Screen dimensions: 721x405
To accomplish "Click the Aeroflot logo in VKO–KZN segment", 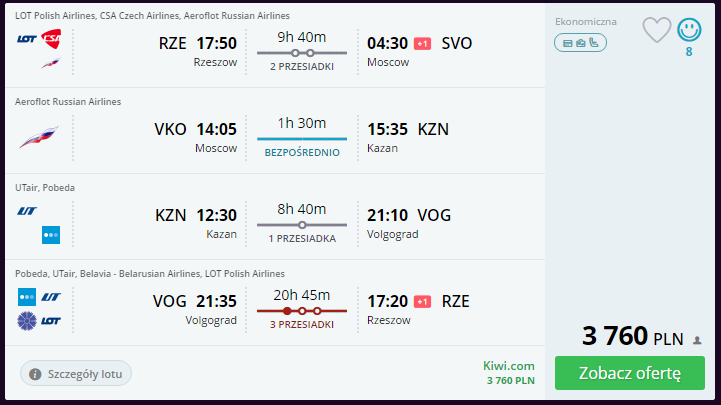I will click(x=39, y=137).
